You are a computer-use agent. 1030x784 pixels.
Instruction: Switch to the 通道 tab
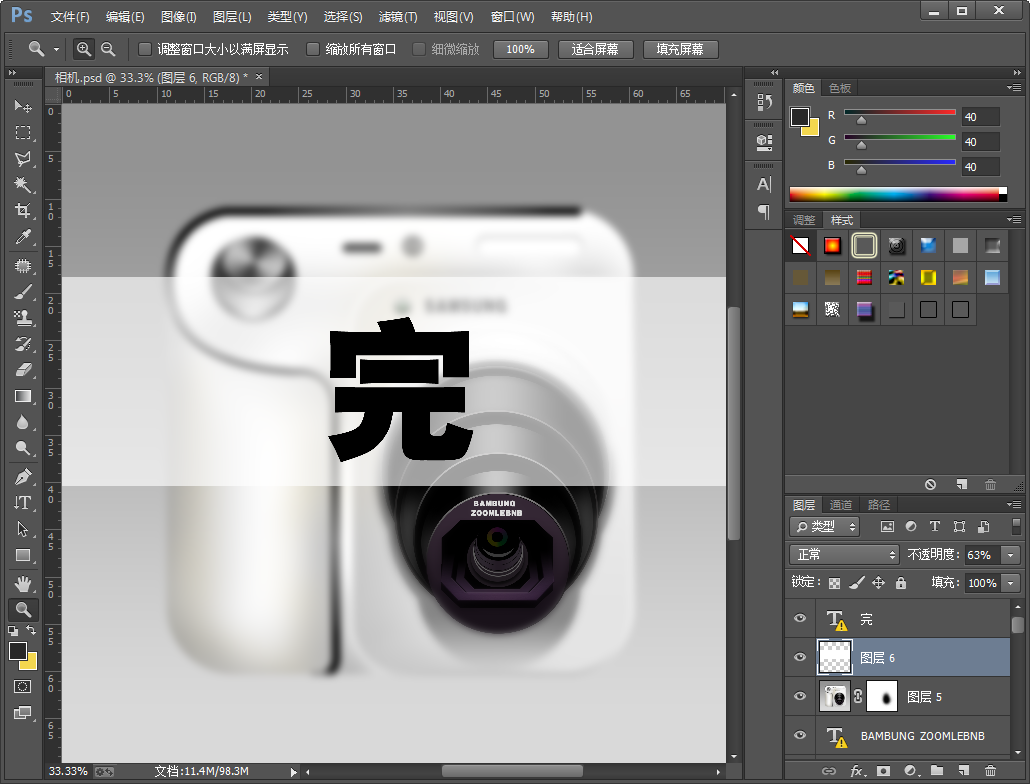[x=841, y=505]
